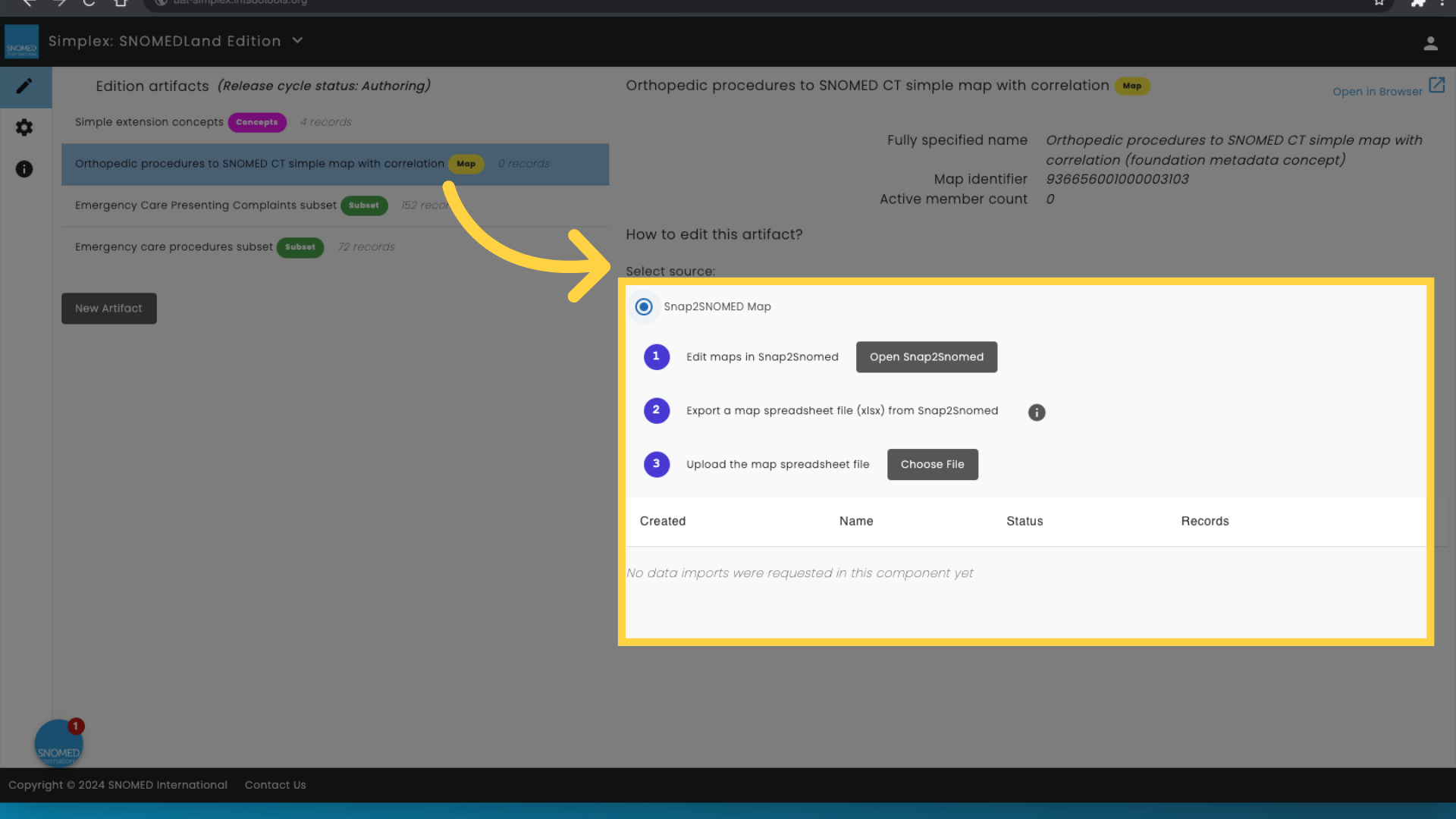Open the info icon in left sidebar
This screenshot has width=1456, height=819.
pos(24,169)
